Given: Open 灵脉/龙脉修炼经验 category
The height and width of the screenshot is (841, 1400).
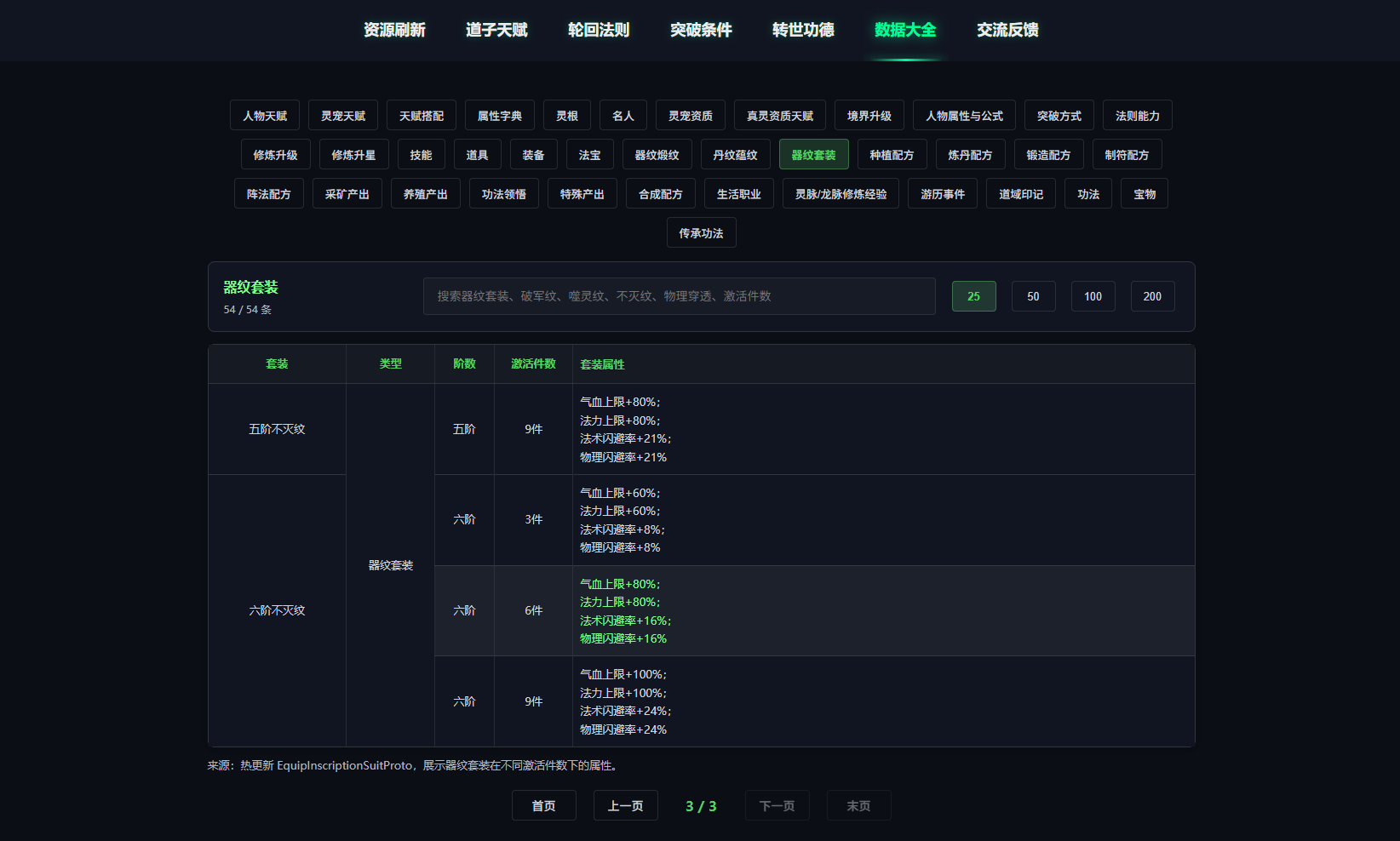Looking at the screenshot, I should pos(841,194).
